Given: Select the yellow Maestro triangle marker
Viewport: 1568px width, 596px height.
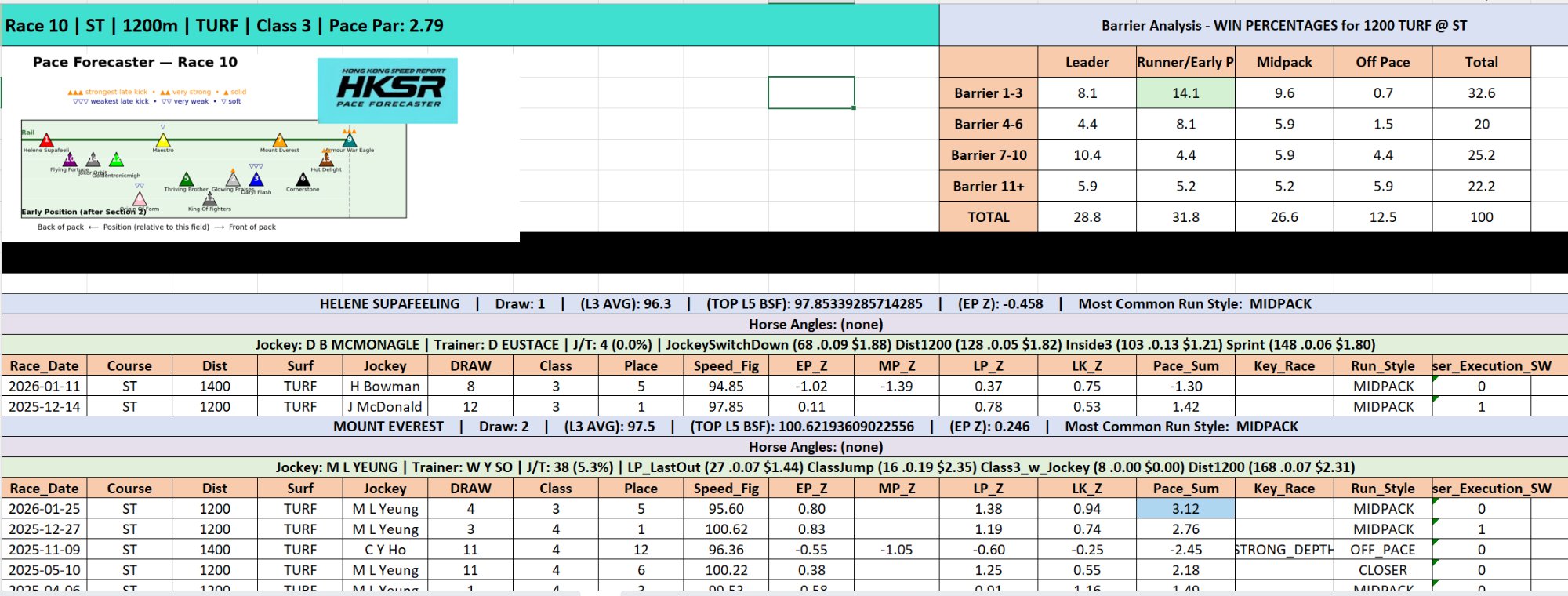Looking at the screenshot, I should coord(163,140).
